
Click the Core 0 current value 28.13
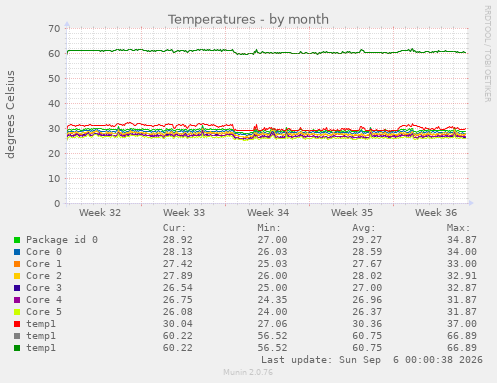pos(178,252)
